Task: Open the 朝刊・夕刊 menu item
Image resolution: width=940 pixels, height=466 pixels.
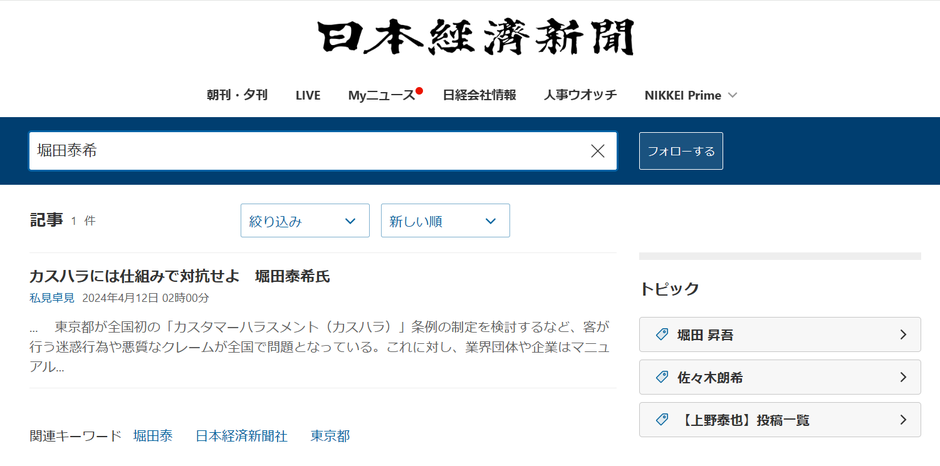Action: pos(237,95)
